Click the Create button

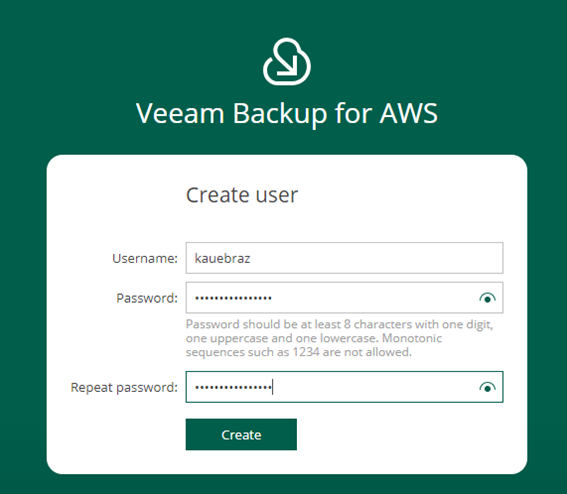pyautogui.click(x=241, y=434)
